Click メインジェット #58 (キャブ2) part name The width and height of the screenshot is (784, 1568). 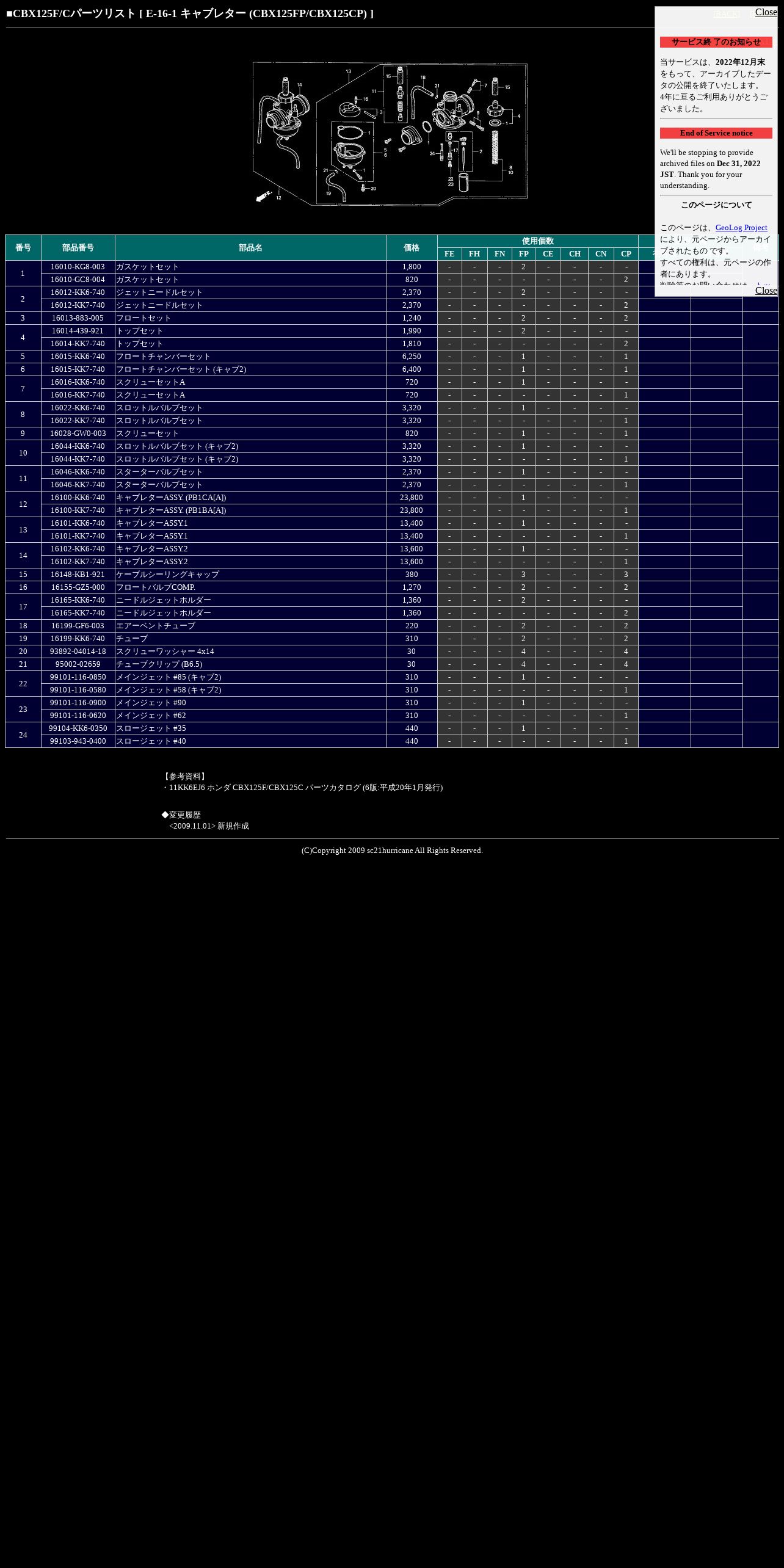pos(169,690)
